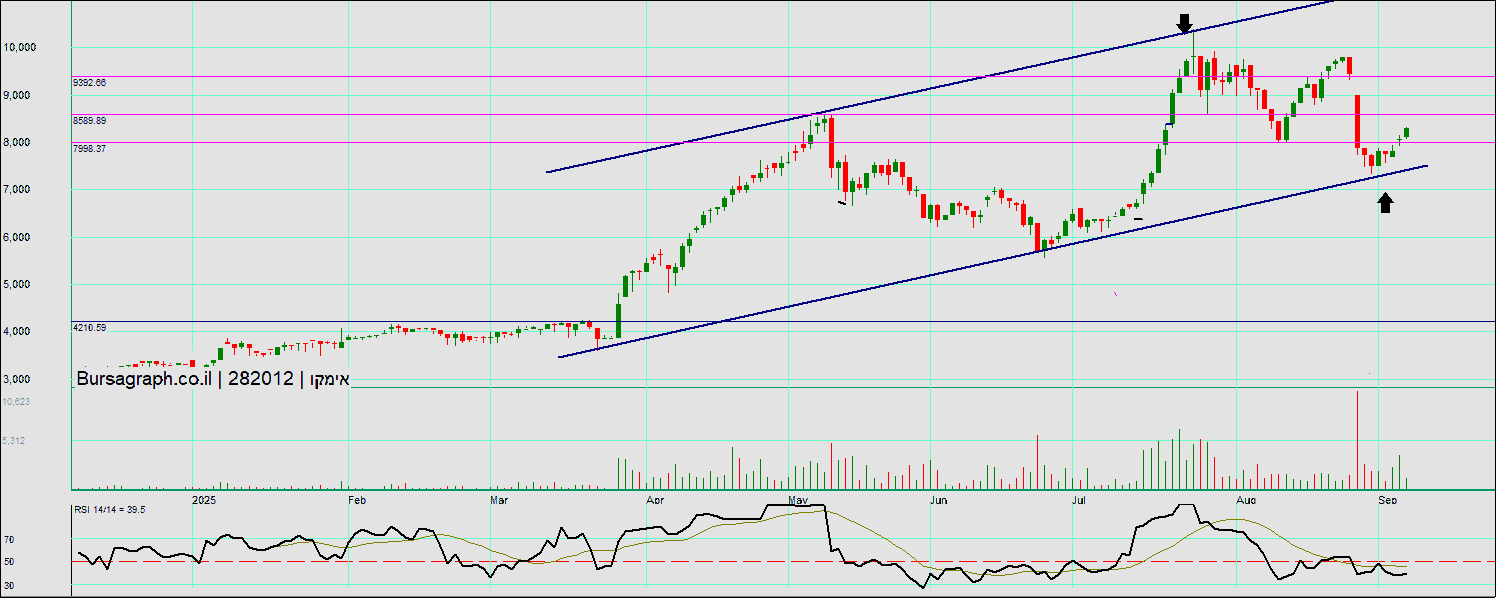1496x598 pixels.
Task: Click the 10,623 volume scale label
Action: coord(16,401)
